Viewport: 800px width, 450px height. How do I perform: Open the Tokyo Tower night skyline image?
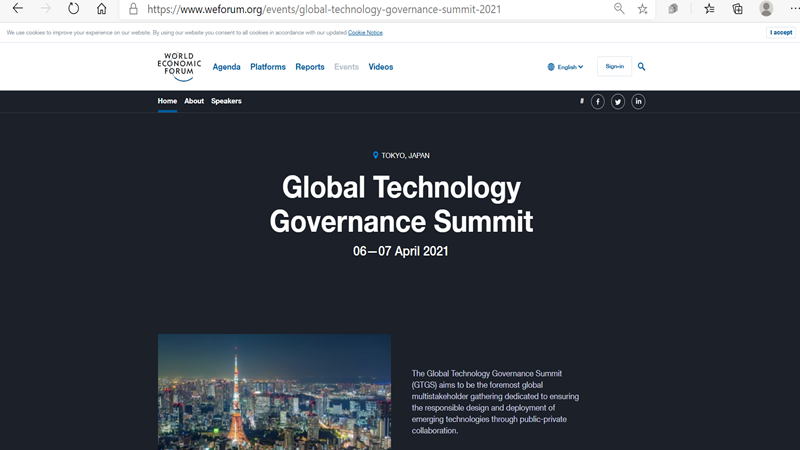(274, 392)
